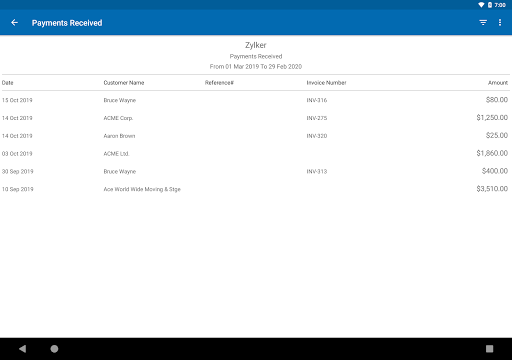Open the ACME Ltd. payment row
The image size is (512, 360).
coord(256,153)
